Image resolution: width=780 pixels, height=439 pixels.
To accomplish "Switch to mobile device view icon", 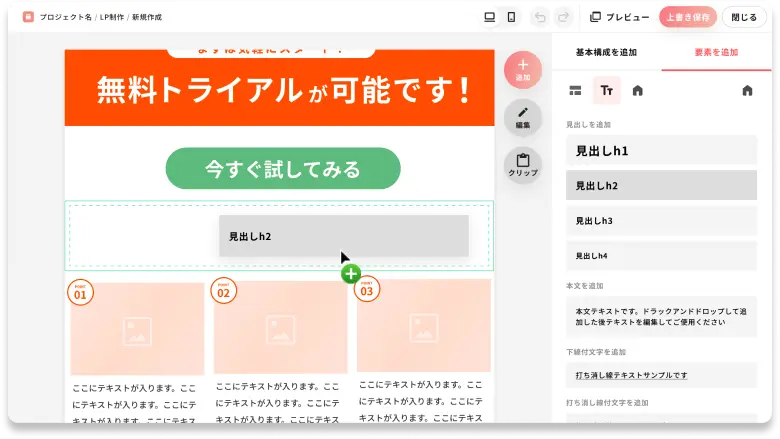I will [511, 17].
